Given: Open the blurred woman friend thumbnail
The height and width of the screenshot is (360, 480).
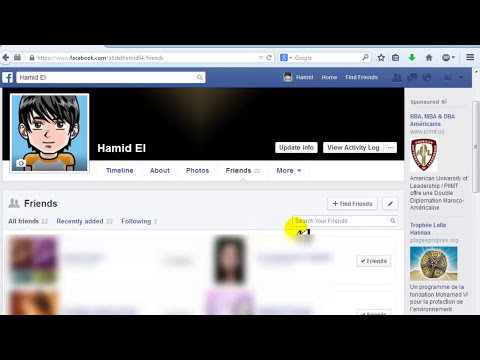Looking at the screenshot, I should coord(229,260).
